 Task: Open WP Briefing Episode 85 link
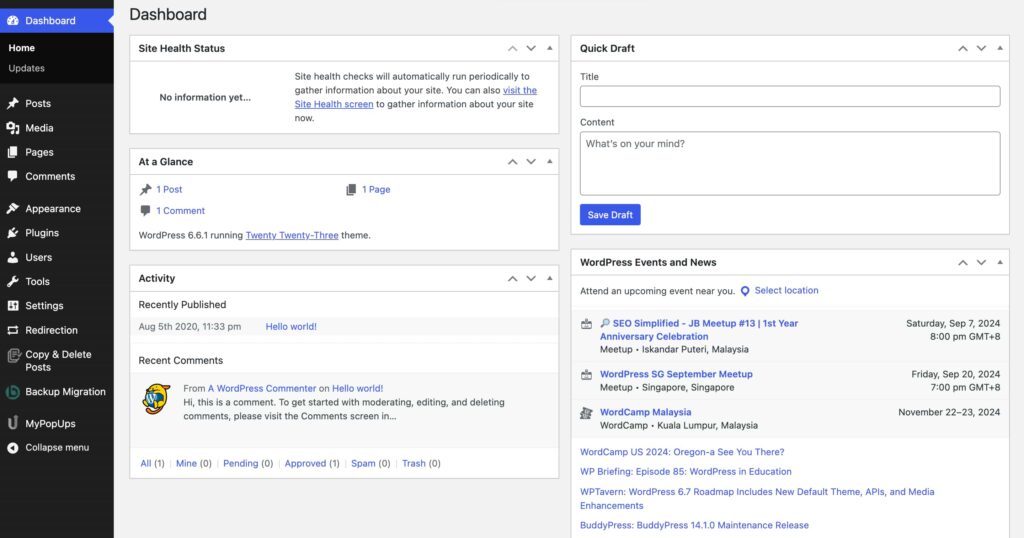tap(686, 471)
